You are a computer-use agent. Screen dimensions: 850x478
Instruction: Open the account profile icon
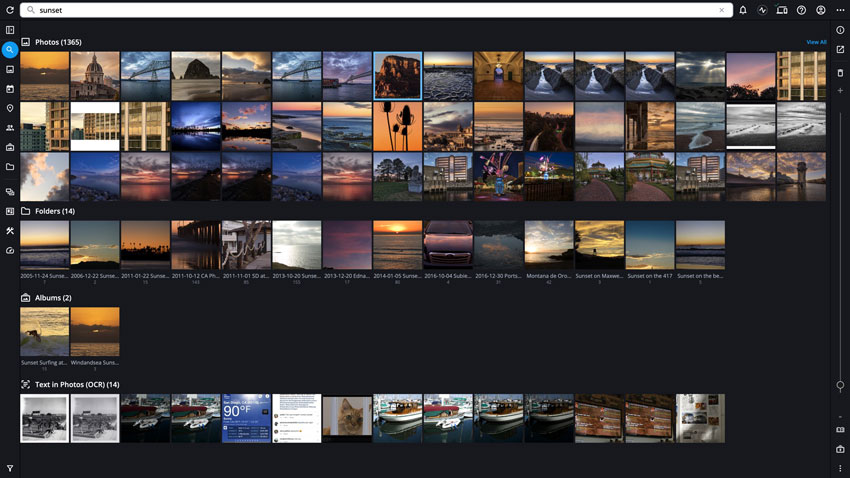point(821,10)
